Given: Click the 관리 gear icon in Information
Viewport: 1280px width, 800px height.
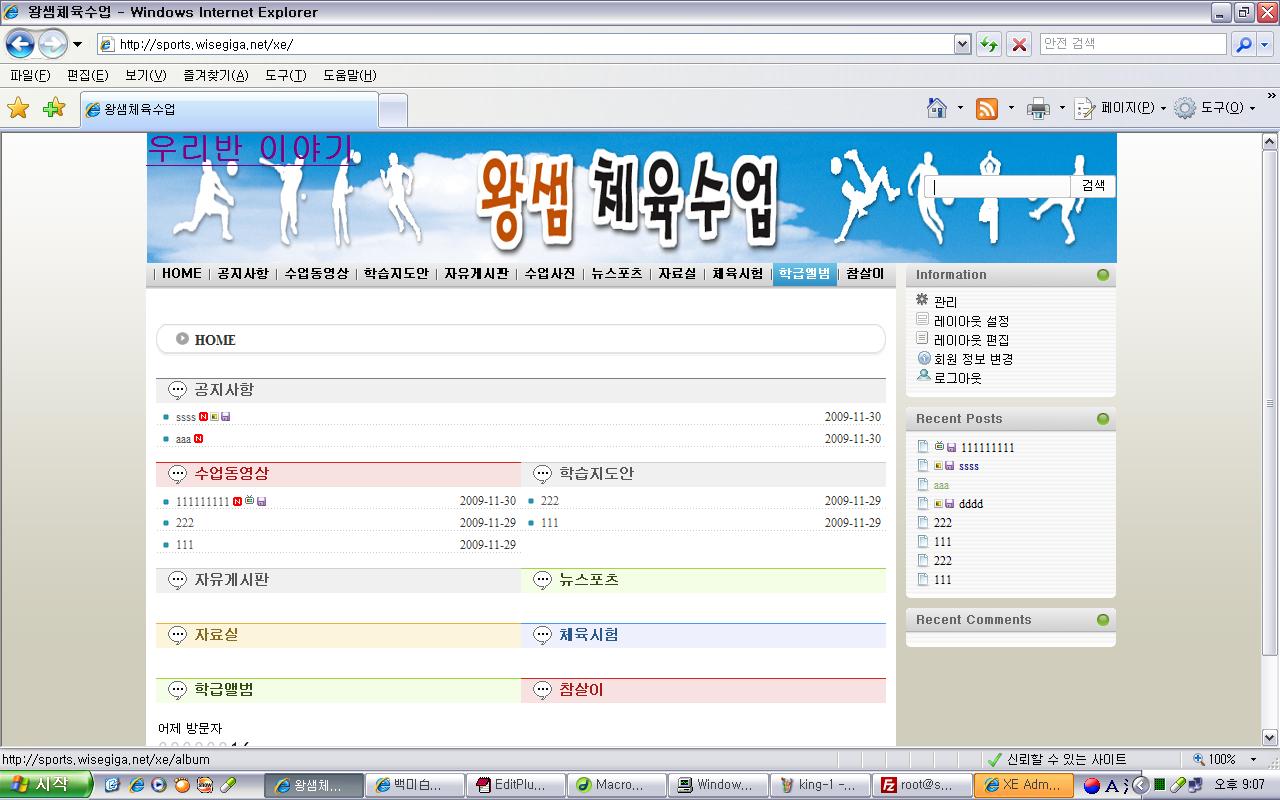Looking at the screenshot, I should tap(922, 299).
